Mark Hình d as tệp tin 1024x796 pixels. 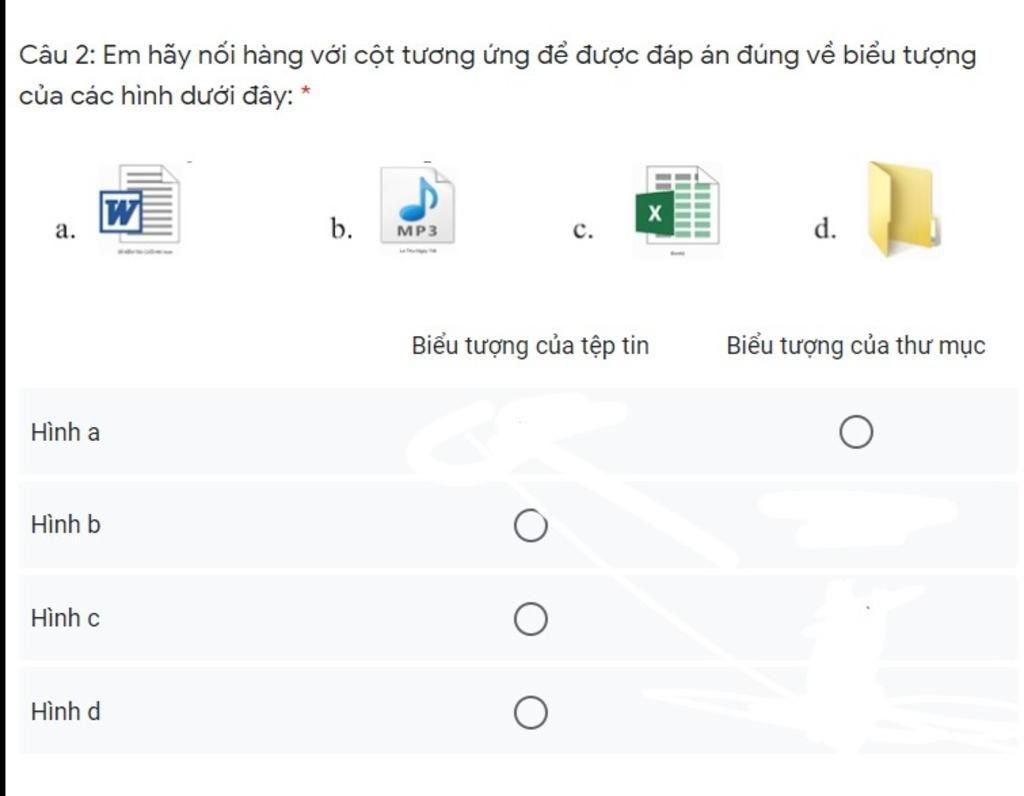tap(531, 713)
